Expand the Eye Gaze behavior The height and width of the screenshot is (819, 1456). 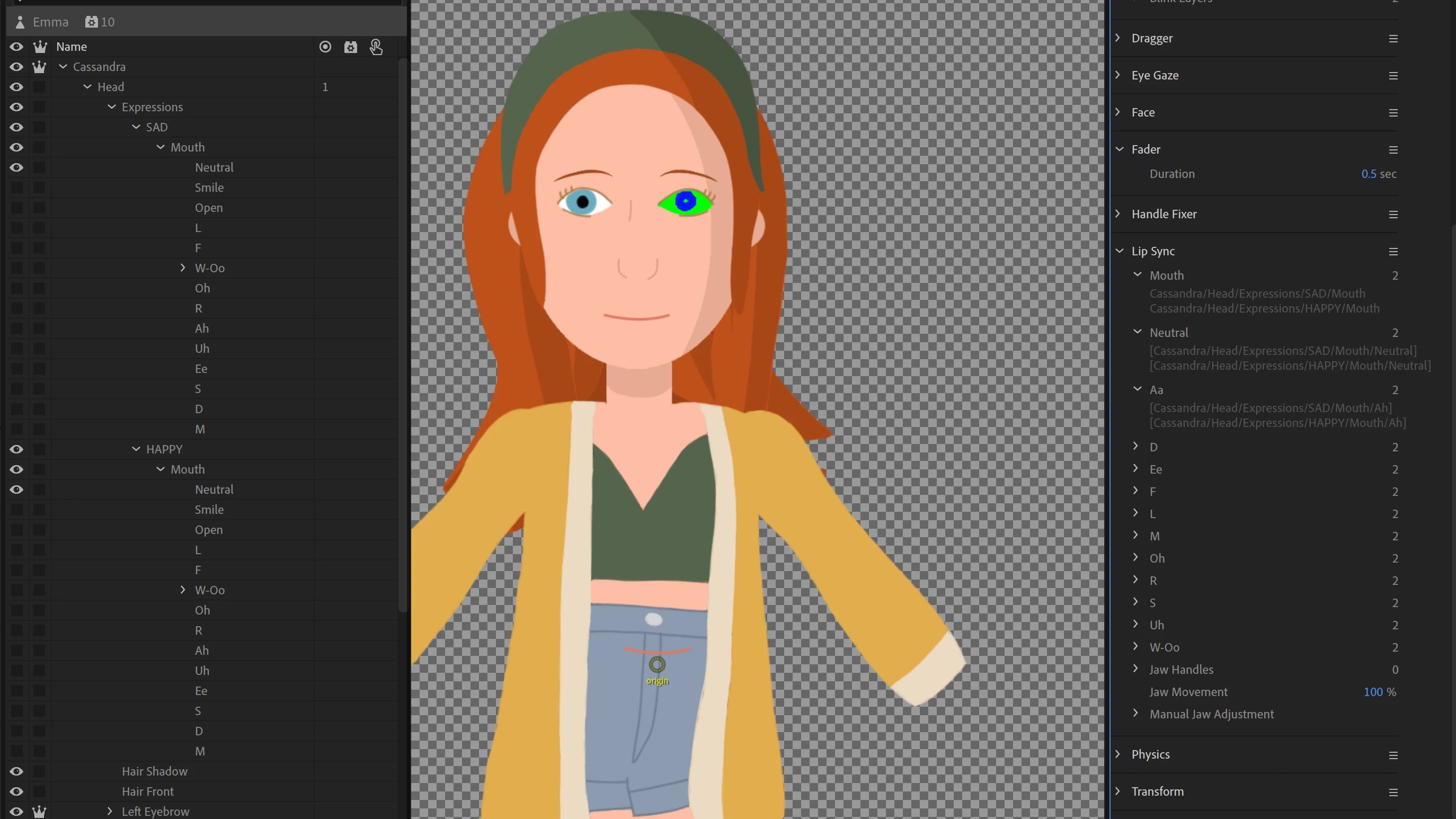click(x=1117, y=75)
